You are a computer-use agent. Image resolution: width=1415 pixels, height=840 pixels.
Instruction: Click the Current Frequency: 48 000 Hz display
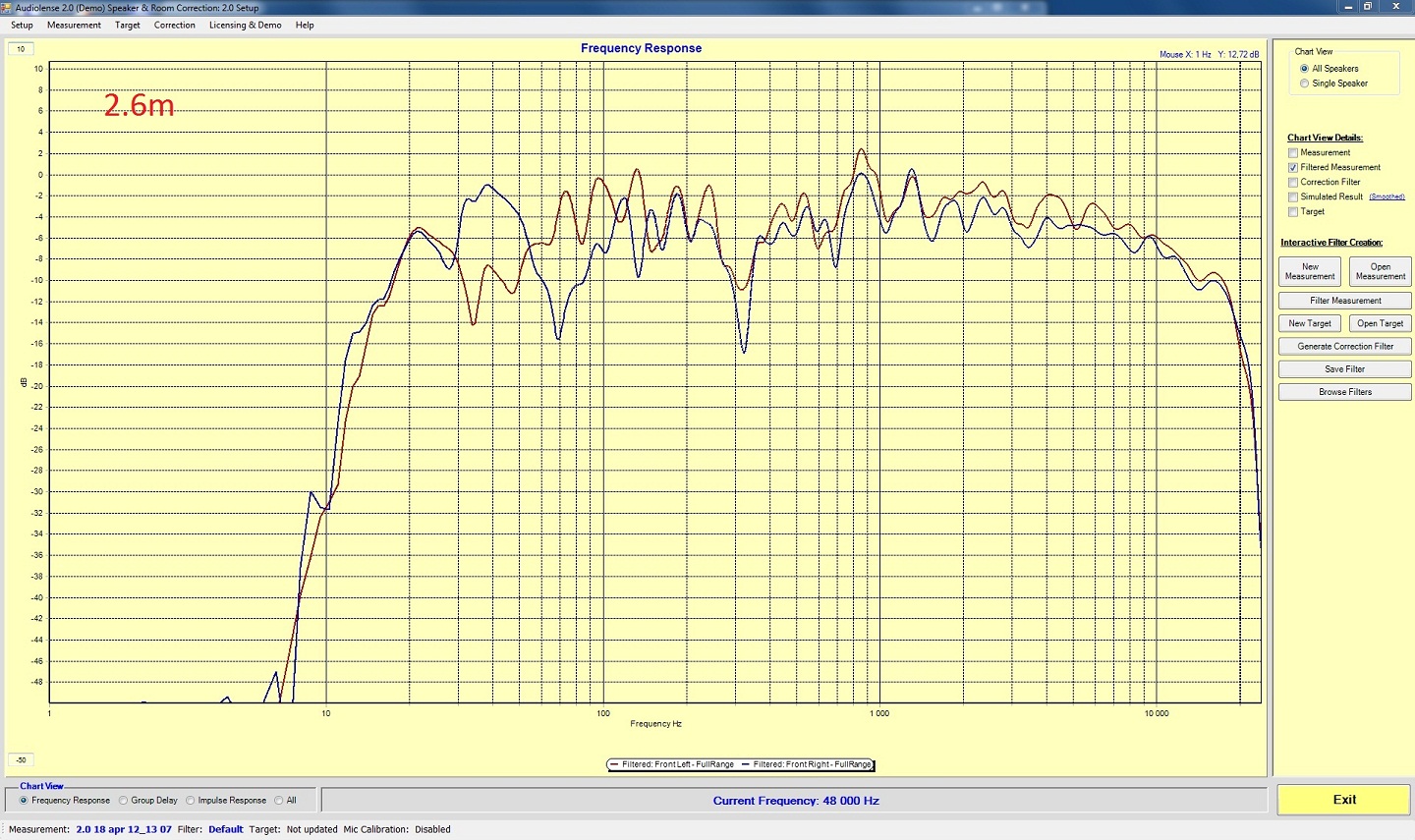[796, 801]
